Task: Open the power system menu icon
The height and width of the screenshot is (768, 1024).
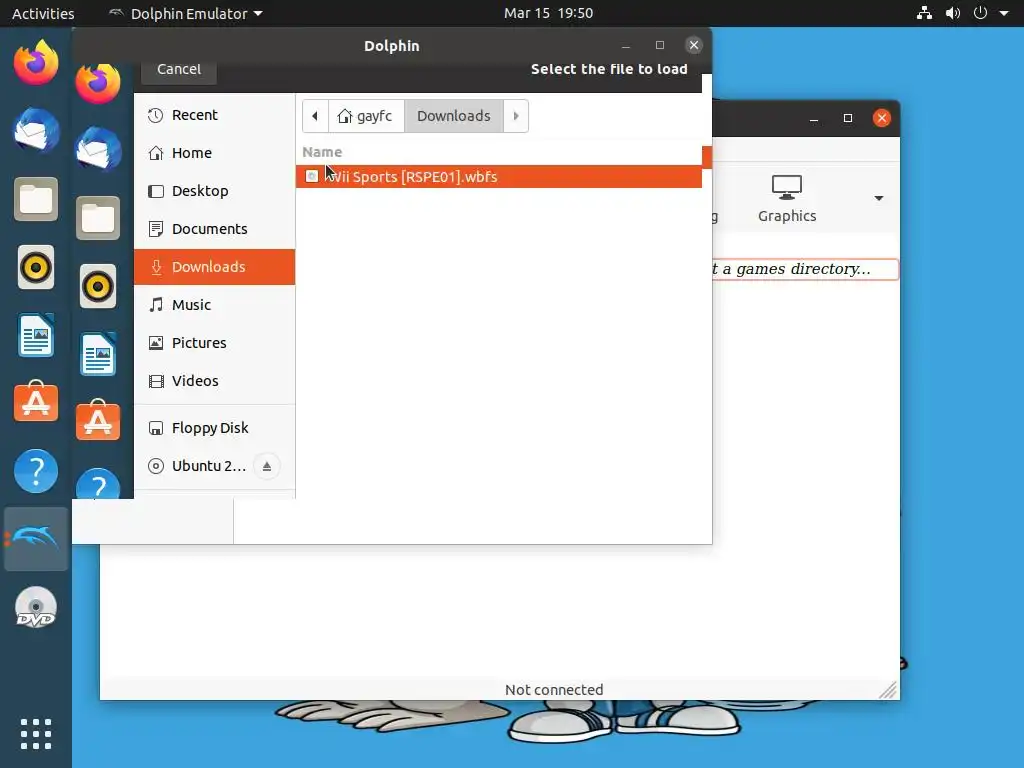Action: click(x=980, y=13)
